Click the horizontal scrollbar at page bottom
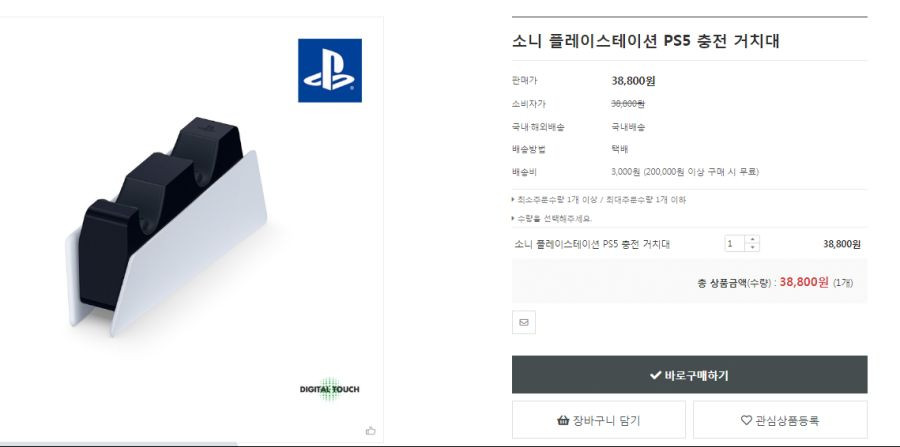 point(119,444)
